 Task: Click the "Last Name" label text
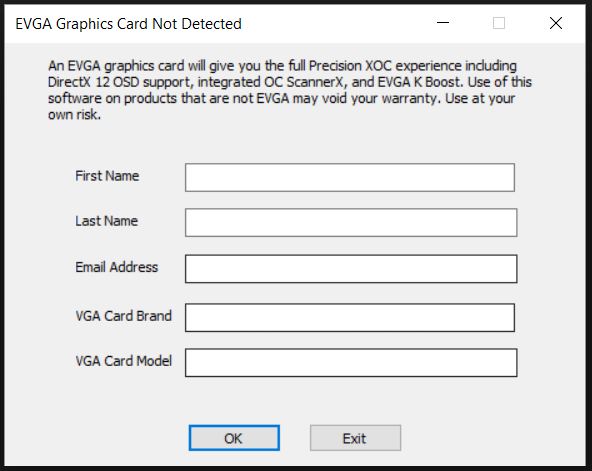coord(106,221)
